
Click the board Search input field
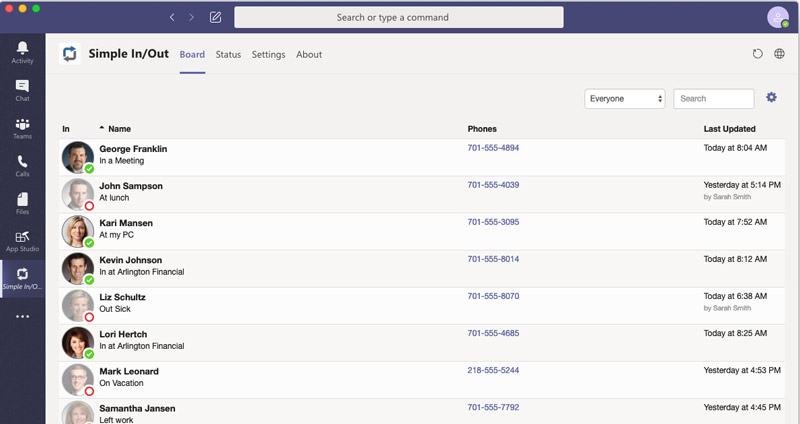pyautogui.click(x=713, y=99)
